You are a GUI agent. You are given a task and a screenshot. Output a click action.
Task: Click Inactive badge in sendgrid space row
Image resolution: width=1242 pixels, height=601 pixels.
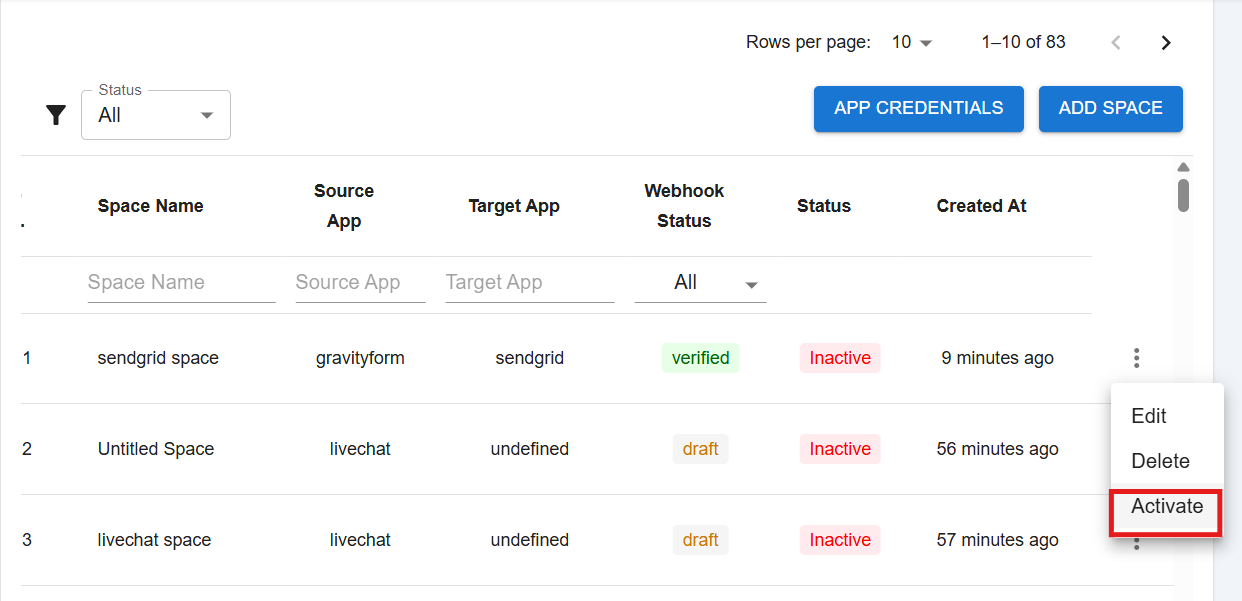coord(840,358)
